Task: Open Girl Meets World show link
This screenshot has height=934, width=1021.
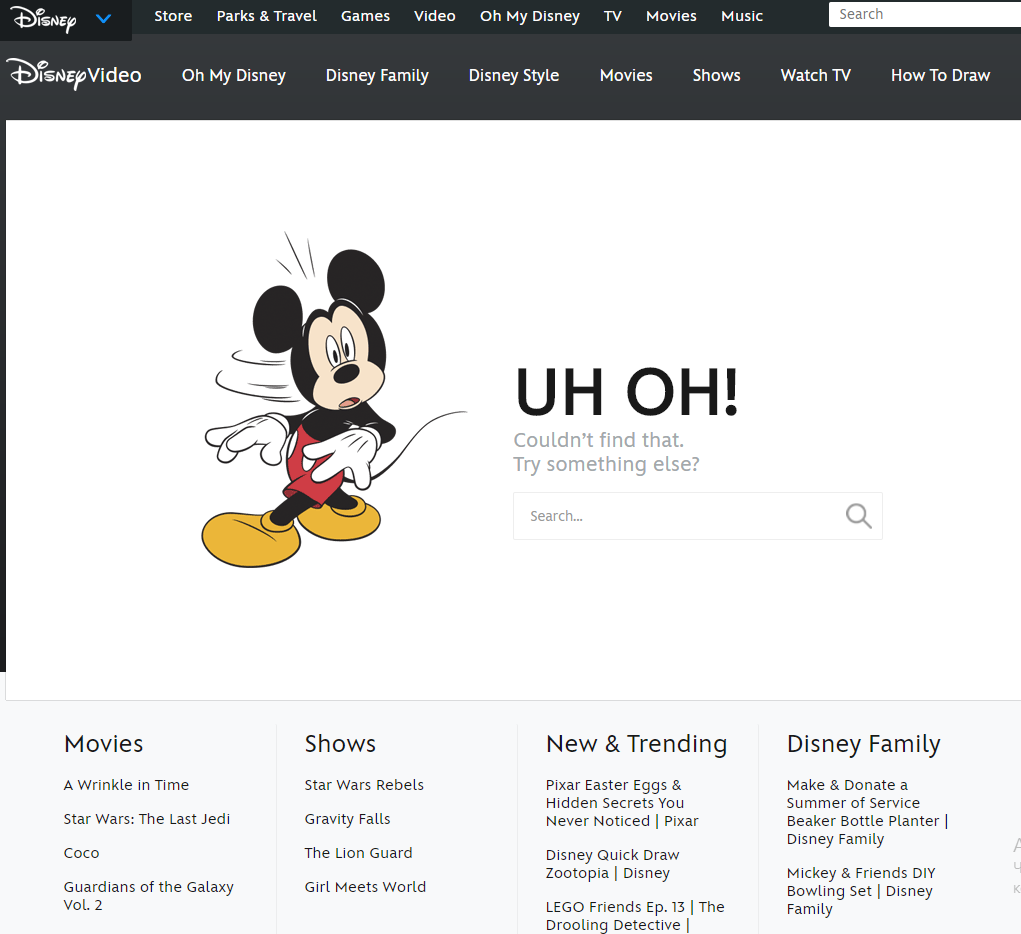Action: tap(365, 886)
